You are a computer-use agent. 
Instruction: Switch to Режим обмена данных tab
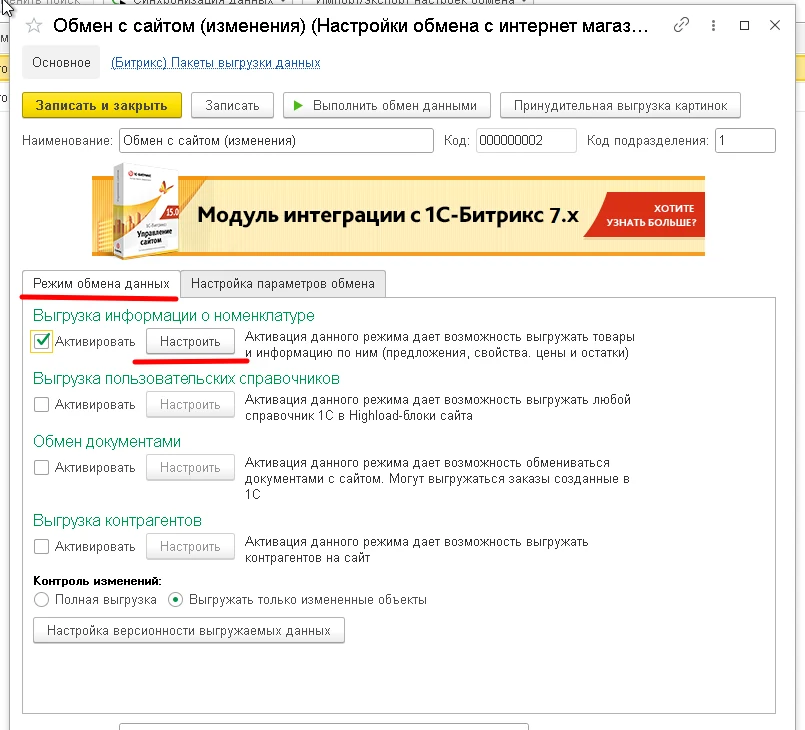click(x=101, y=284)
